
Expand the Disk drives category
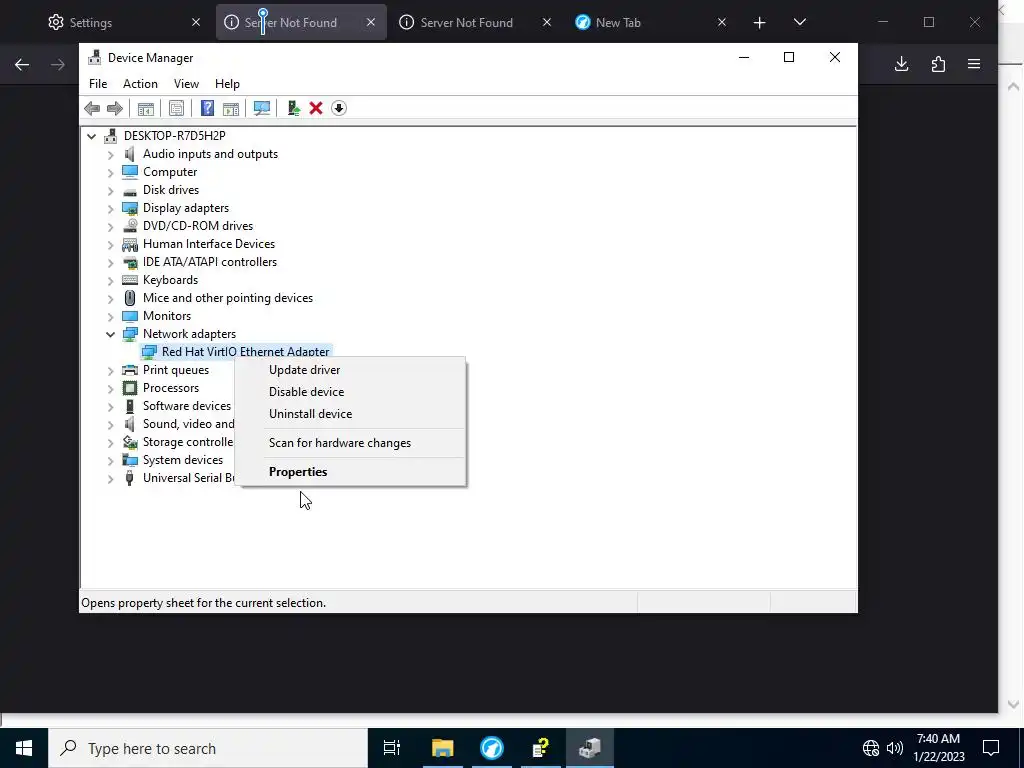point(110,191)
